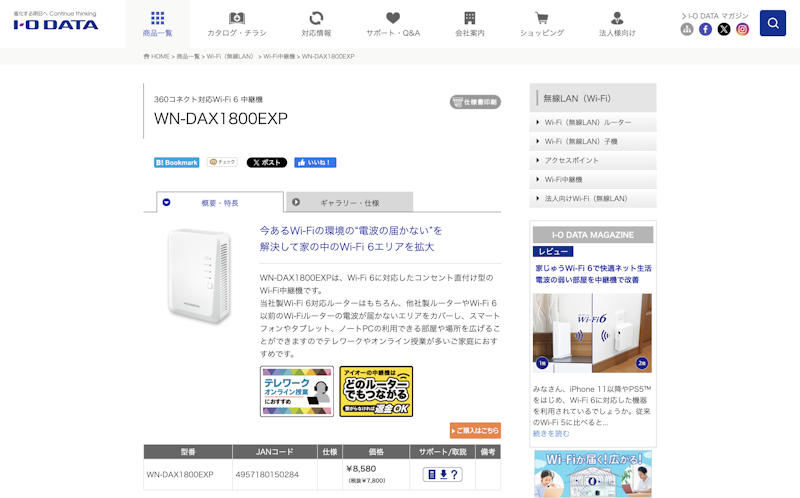The image size is (800, 498).
Task: Open the 続きを読む link
Action: click(x=551, y=434)
